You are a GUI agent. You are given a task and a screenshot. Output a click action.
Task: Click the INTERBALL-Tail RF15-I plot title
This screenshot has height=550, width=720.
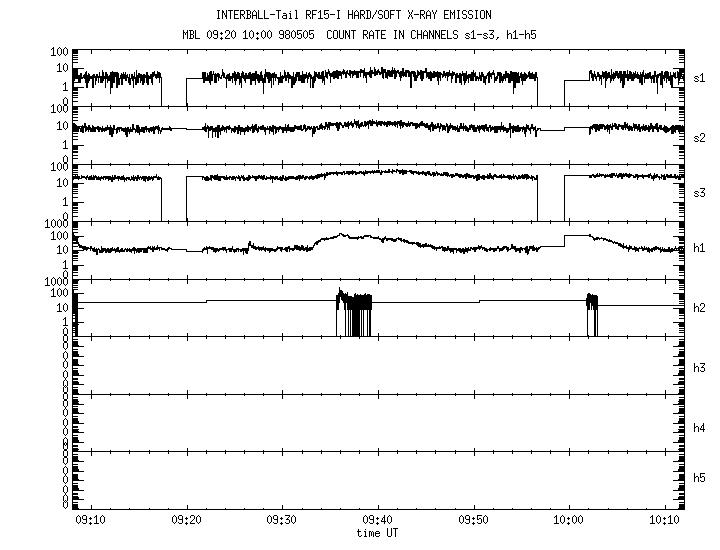[x=371, y=15]
